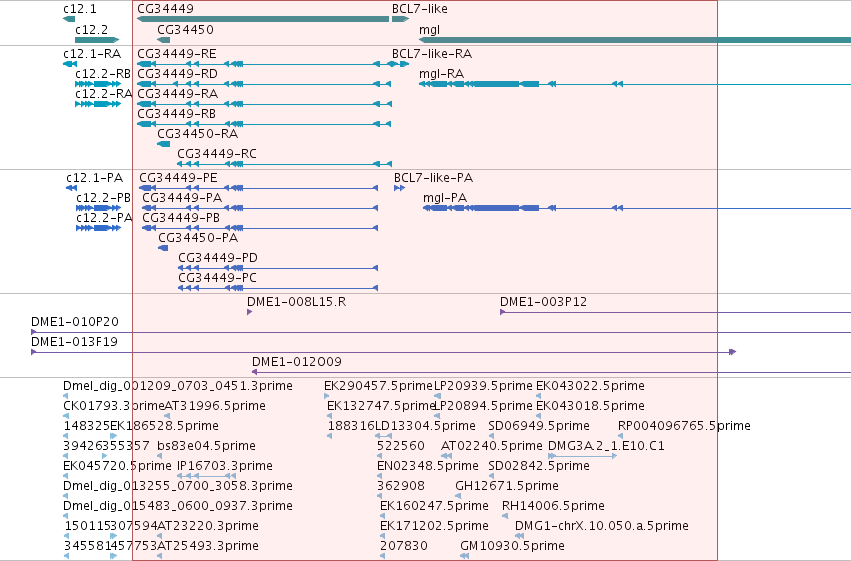
Task: Select the c12.2-PA protein label
Action: point(104,218)
